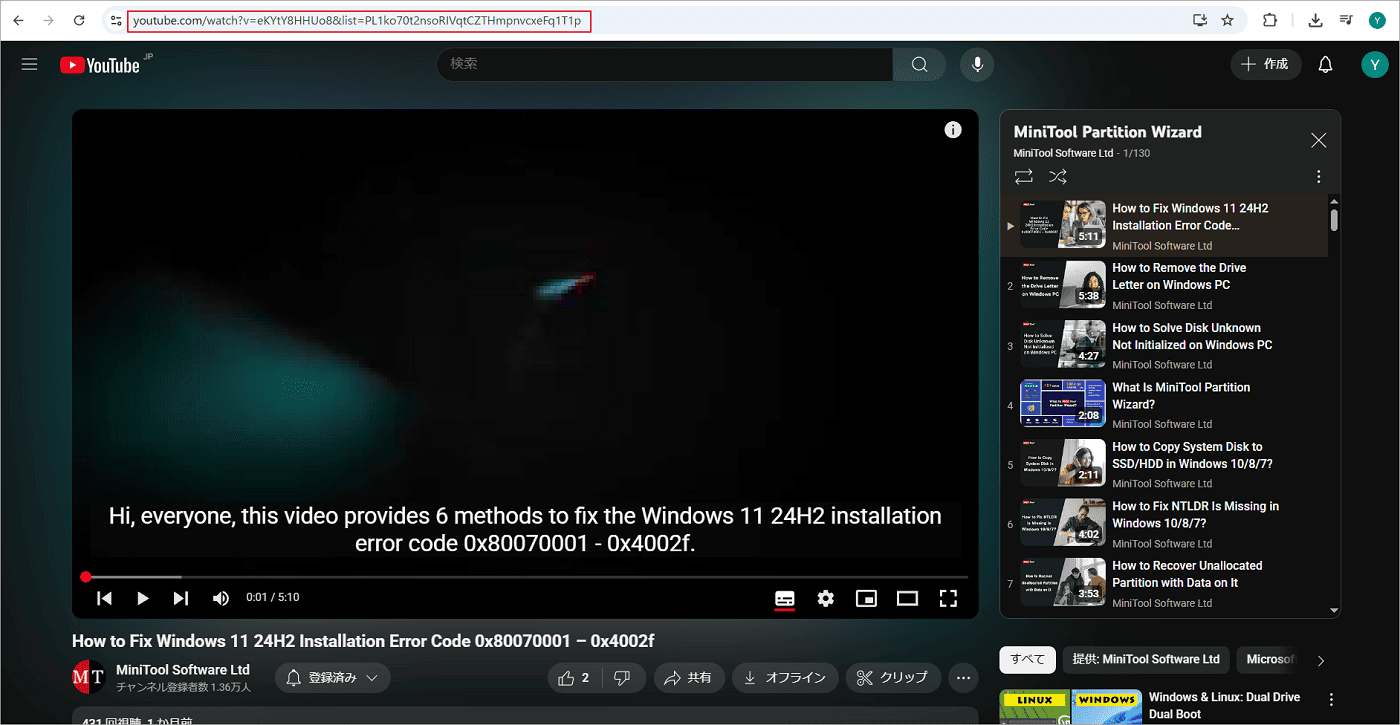Show video info card icon
The height and width of the screenshot is (725, 1400).
point(953,130)
